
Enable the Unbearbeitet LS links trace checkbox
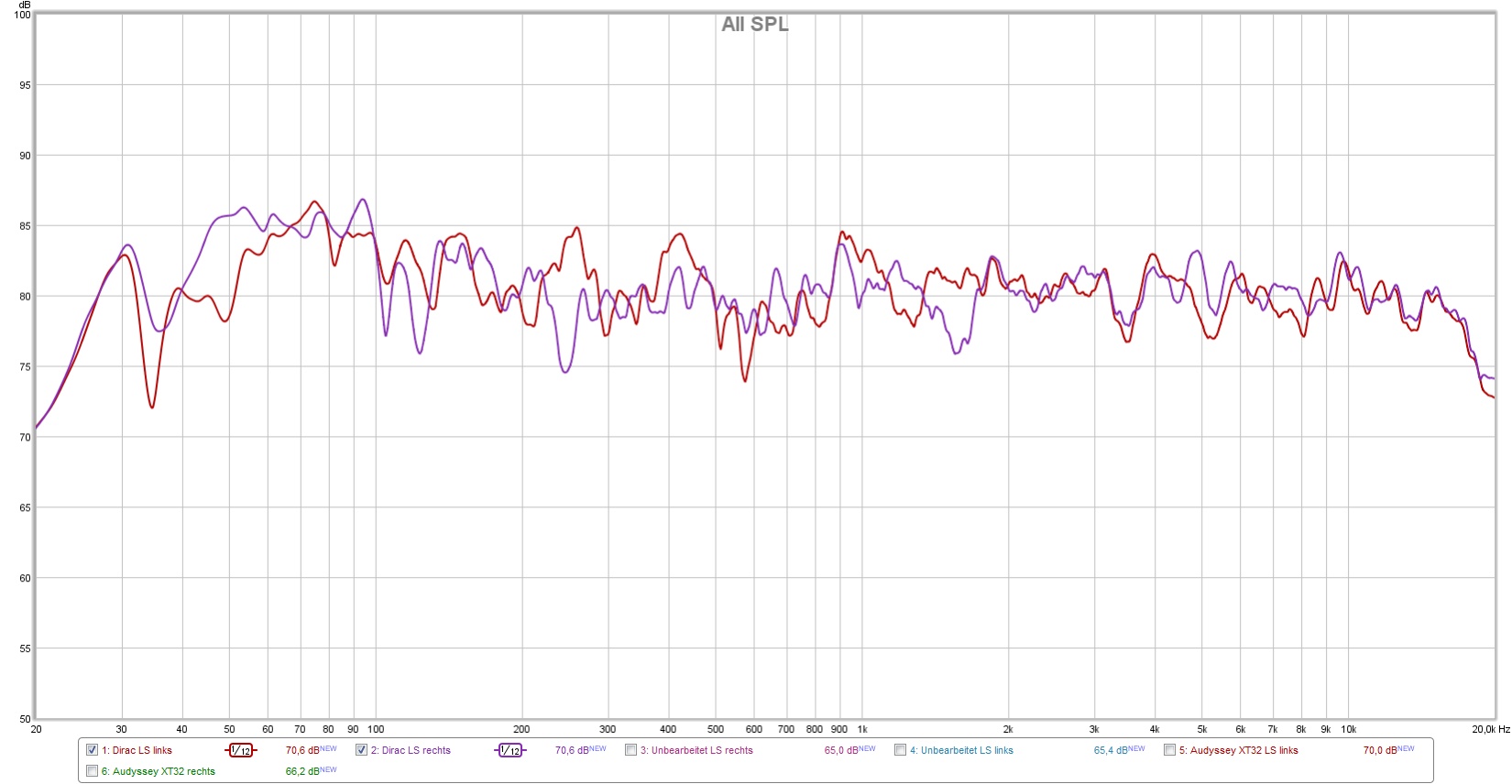(900, 750)
